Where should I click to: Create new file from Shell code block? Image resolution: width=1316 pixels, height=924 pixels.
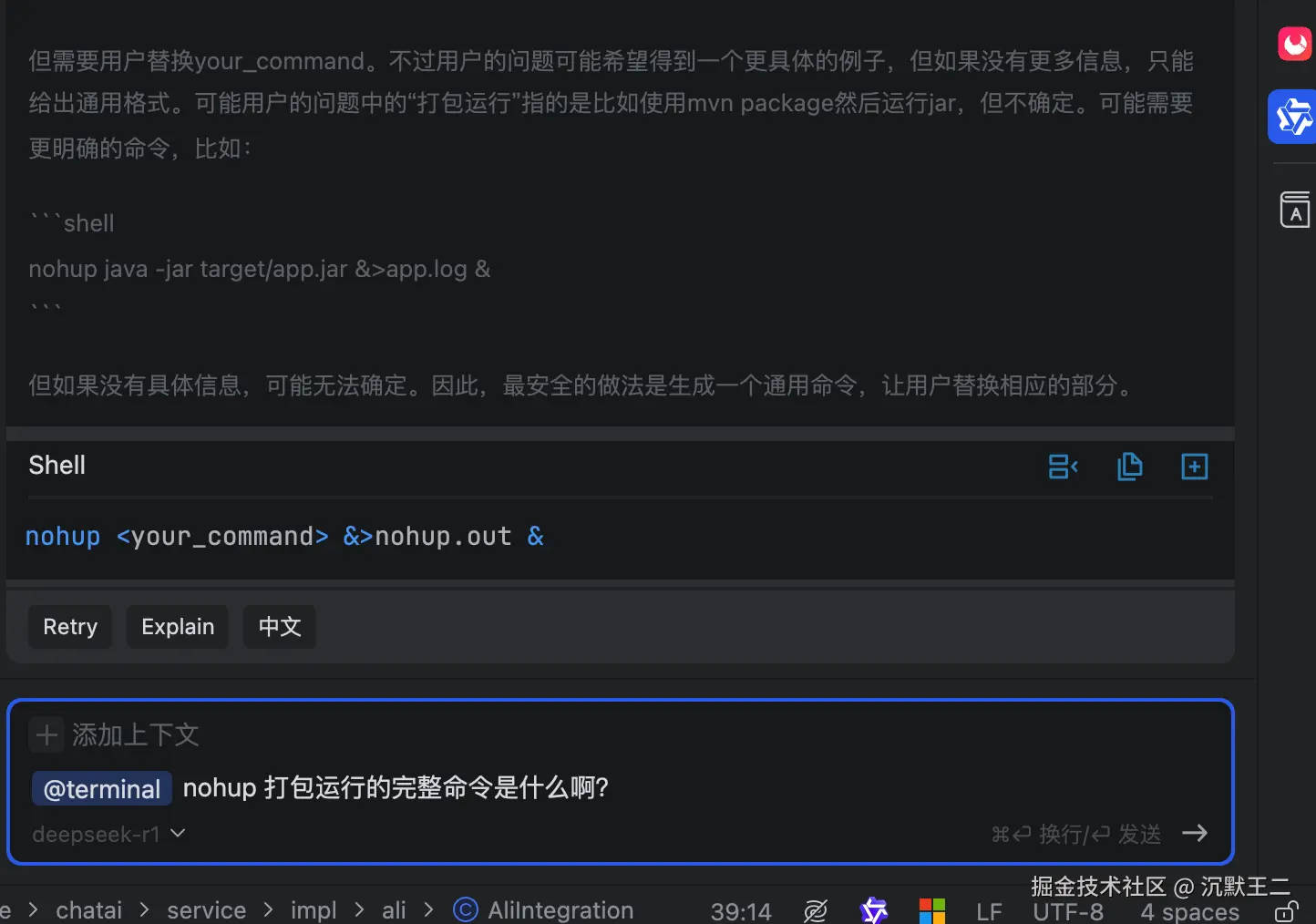(x=1194, y=467)
